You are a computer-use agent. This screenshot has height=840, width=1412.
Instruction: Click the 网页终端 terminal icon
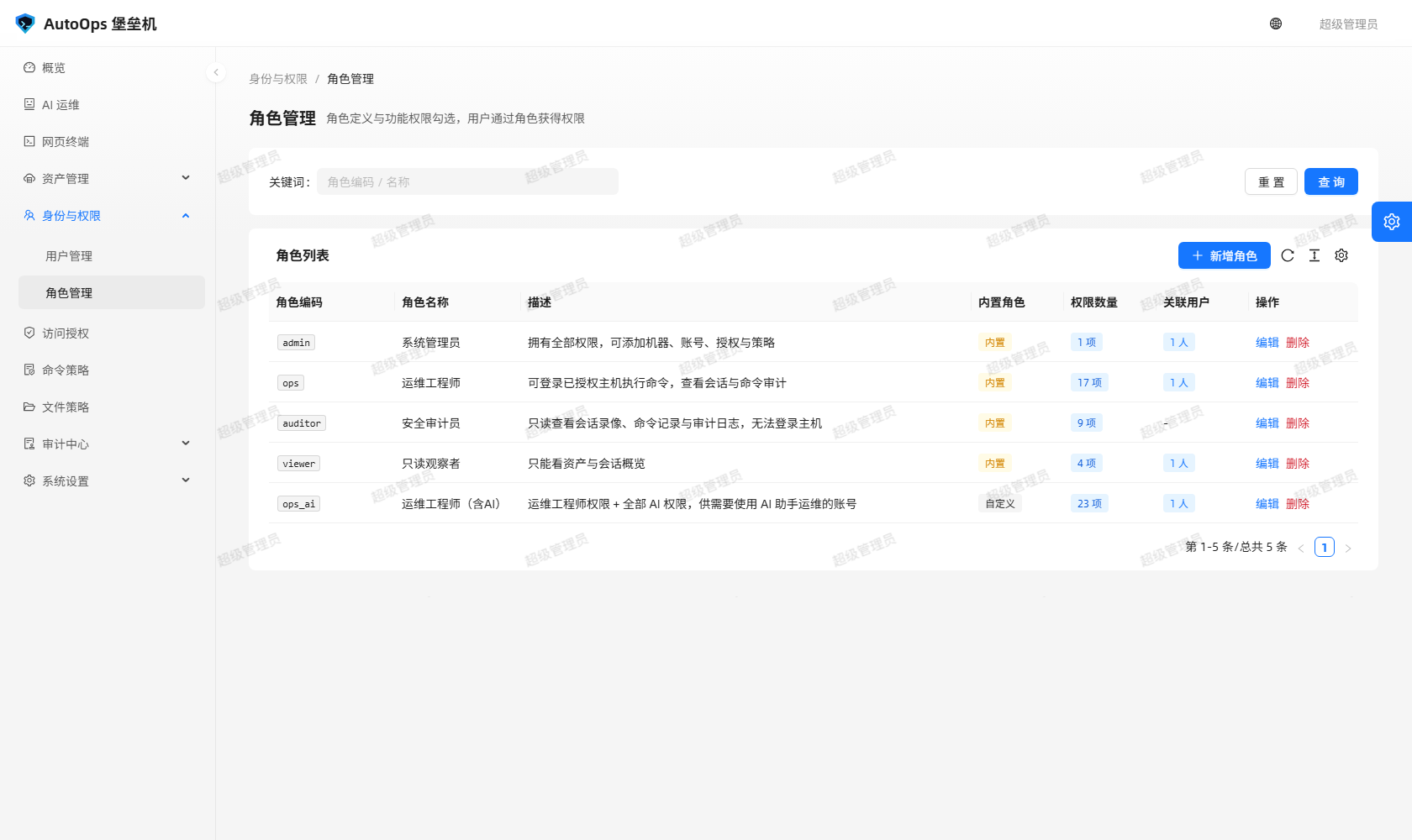tap(29, 141)
